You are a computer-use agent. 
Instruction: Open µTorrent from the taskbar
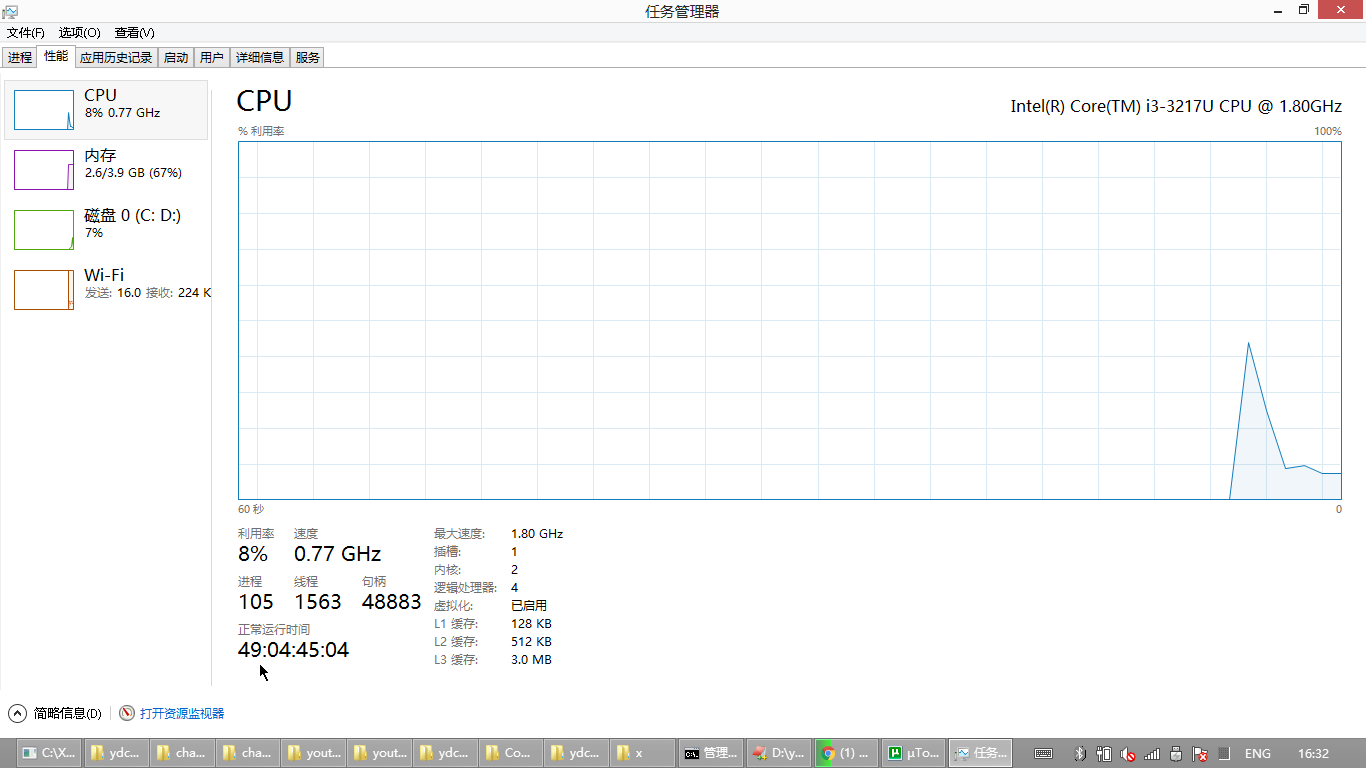pos(912,752)
